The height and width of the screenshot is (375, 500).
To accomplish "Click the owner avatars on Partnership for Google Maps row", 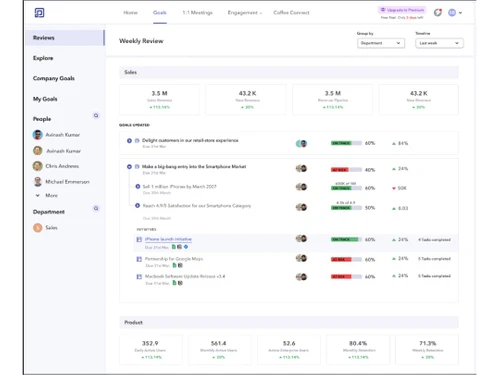I will pyautogui.click(x=301, y=258).
